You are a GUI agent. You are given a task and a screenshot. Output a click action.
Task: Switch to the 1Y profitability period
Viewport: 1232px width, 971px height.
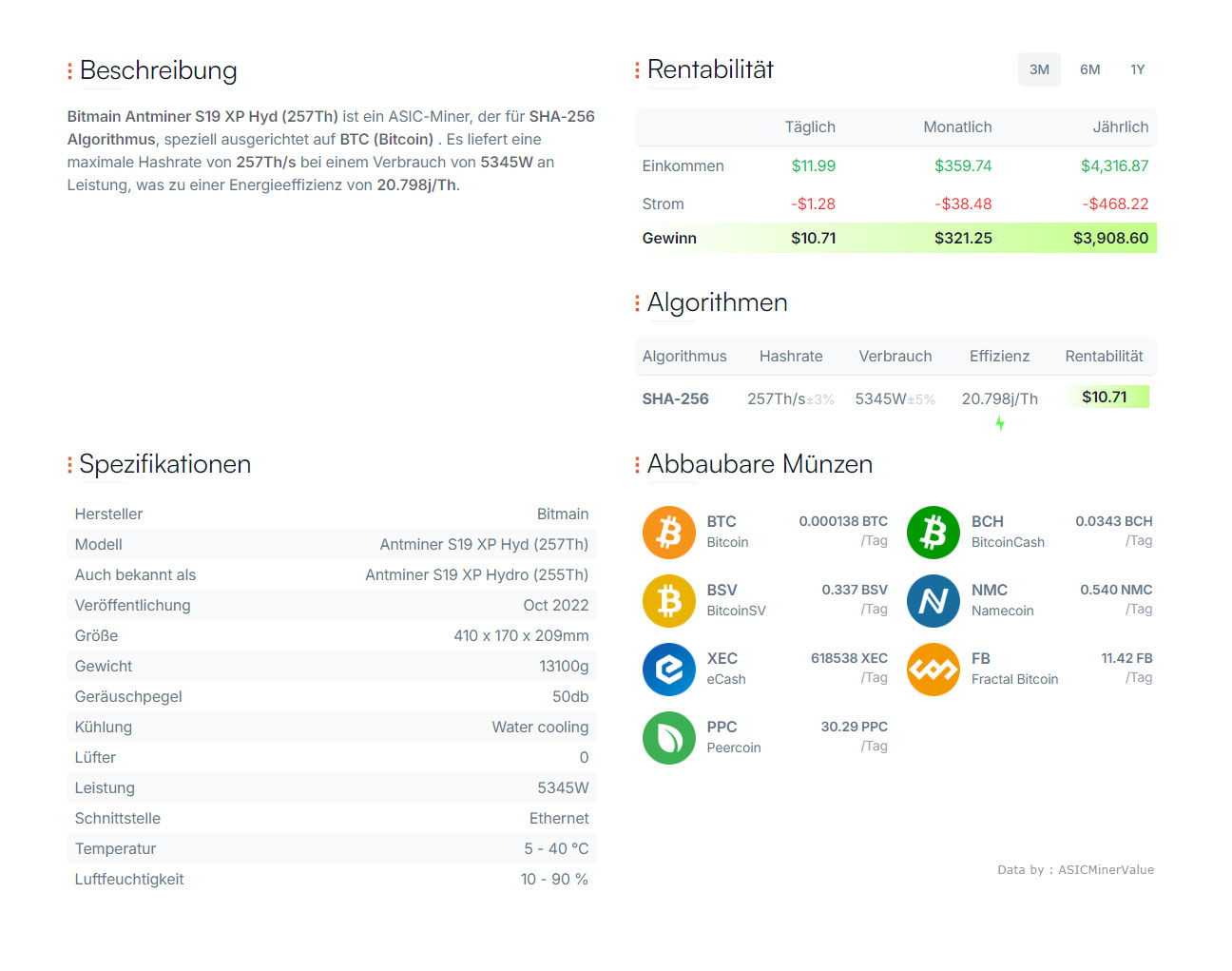pos(1138,69)
